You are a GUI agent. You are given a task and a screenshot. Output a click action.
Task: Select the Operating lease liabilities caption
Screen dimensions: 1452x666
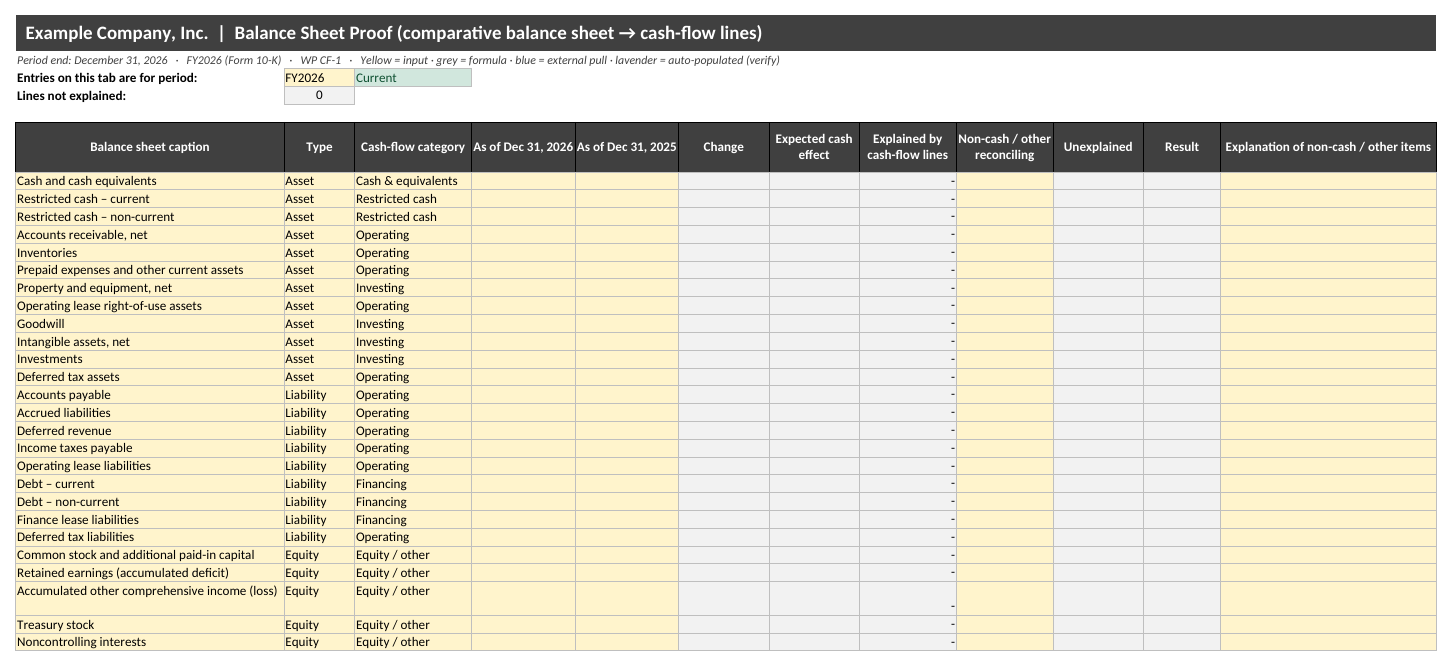[150, 466]
